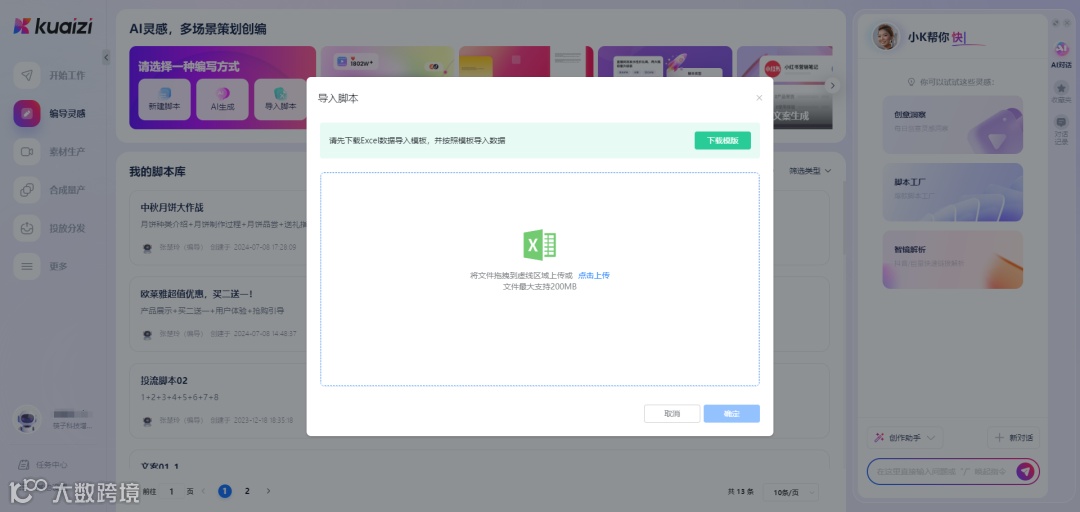Viewport: 1080px width, 512px height.
Task: Click the 前往 page number input
Action: coord(172,492)
